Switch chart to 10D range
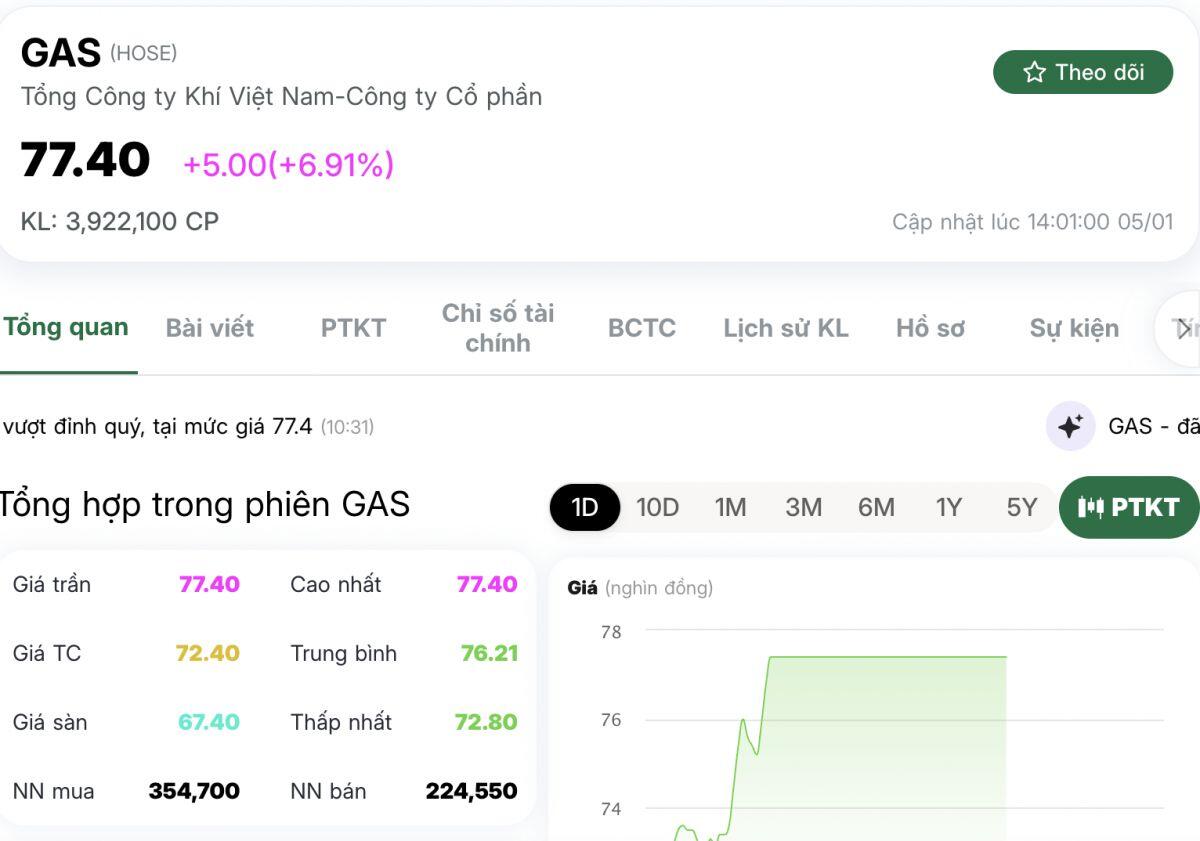 point(657,507)
